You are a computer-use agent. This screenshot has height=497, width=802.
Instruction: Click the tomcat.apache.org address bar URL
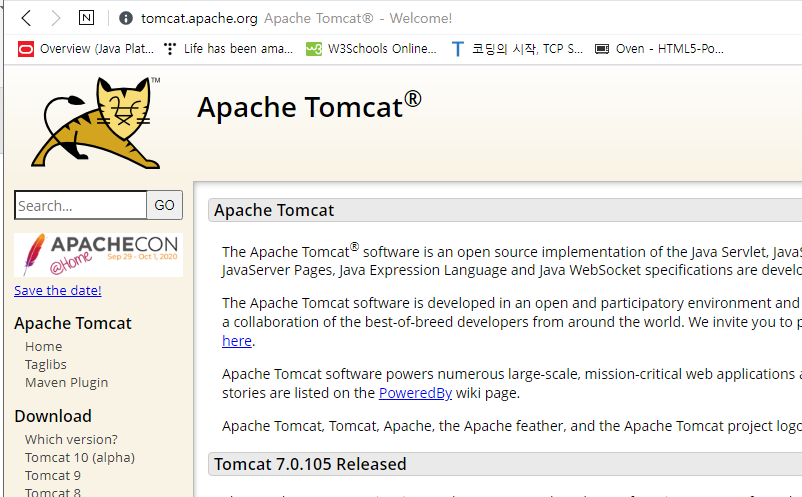coord(199,18)
